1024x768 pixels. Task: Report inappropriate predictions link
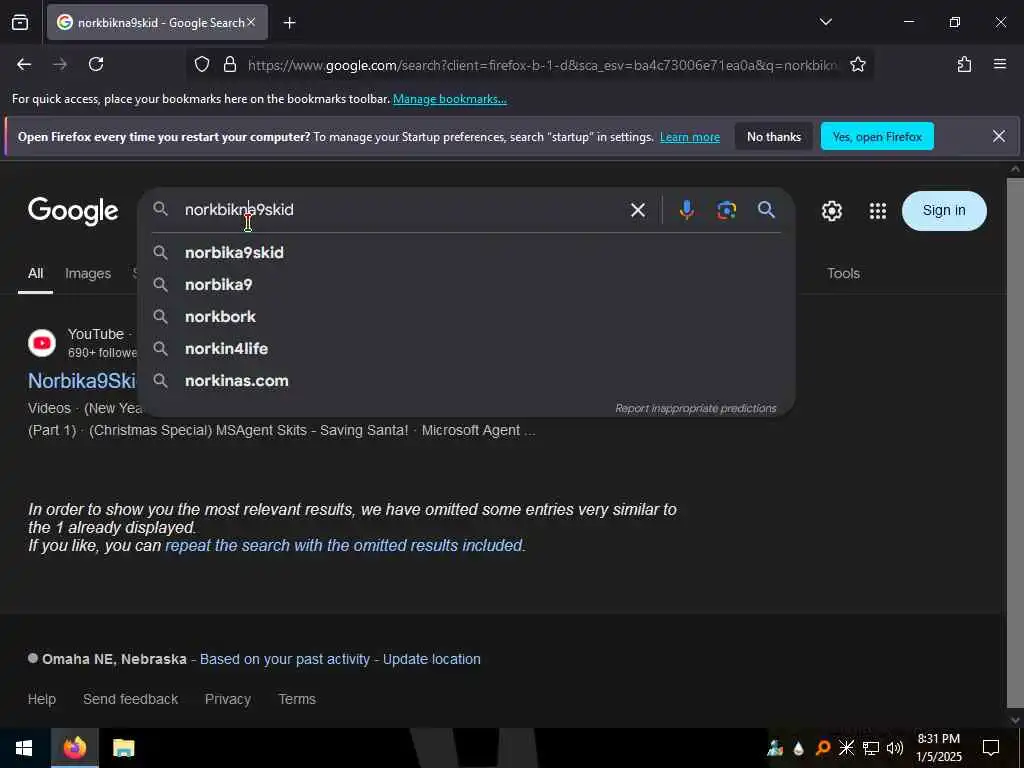tap(696, 408)
